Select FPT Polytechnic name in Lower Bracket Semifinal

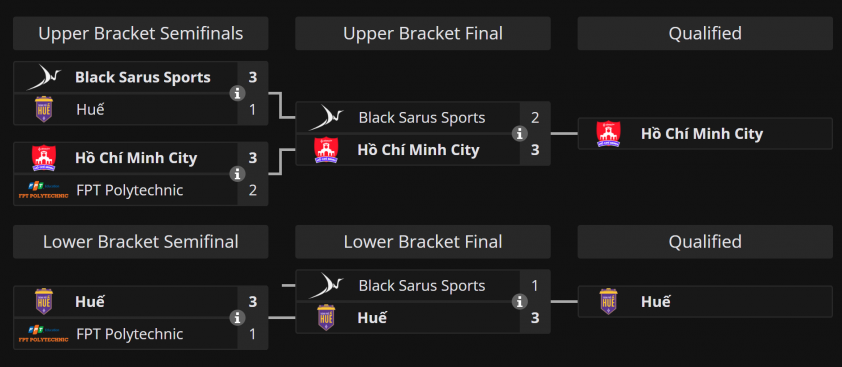point(129,334)
